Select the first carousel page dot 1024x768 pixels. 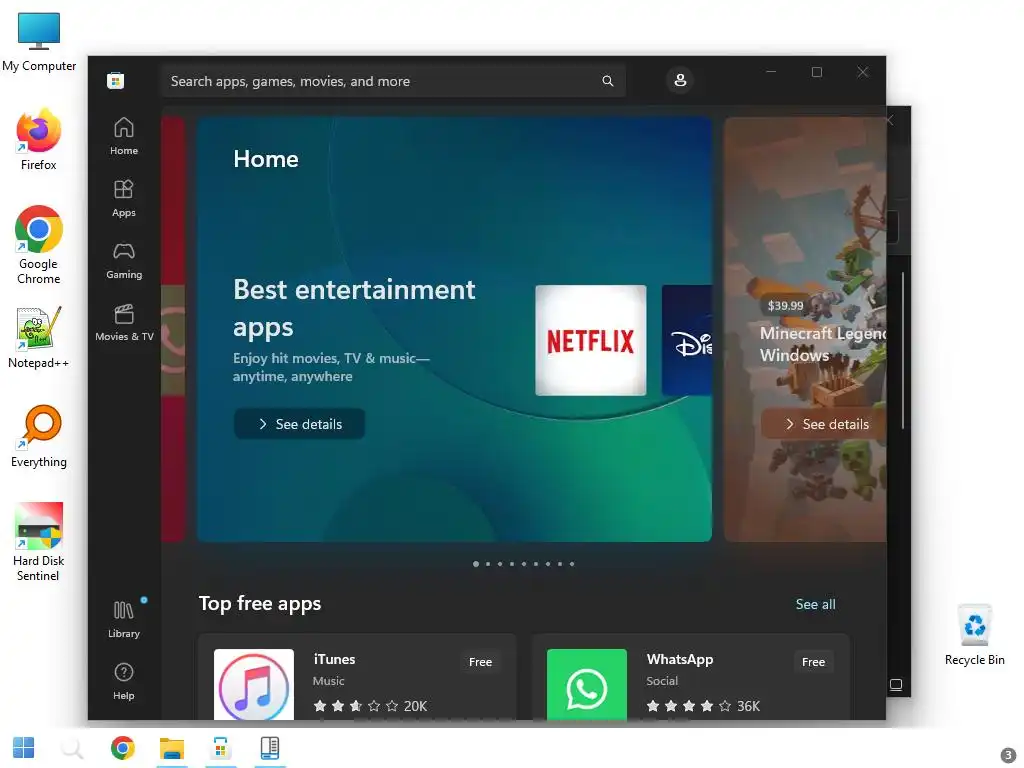click(476, 564)
